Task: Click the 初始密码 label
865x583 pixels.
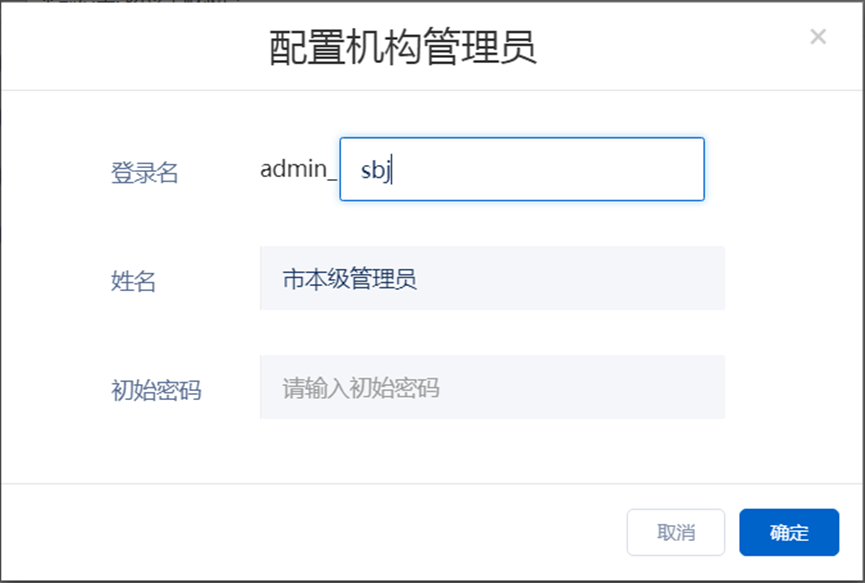Action: coord(155,390)
